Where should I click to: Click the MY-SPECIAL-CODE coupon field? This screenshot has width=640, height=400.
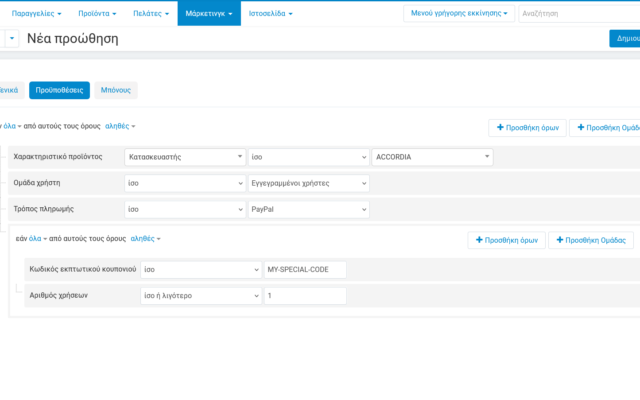coord(304,269)
